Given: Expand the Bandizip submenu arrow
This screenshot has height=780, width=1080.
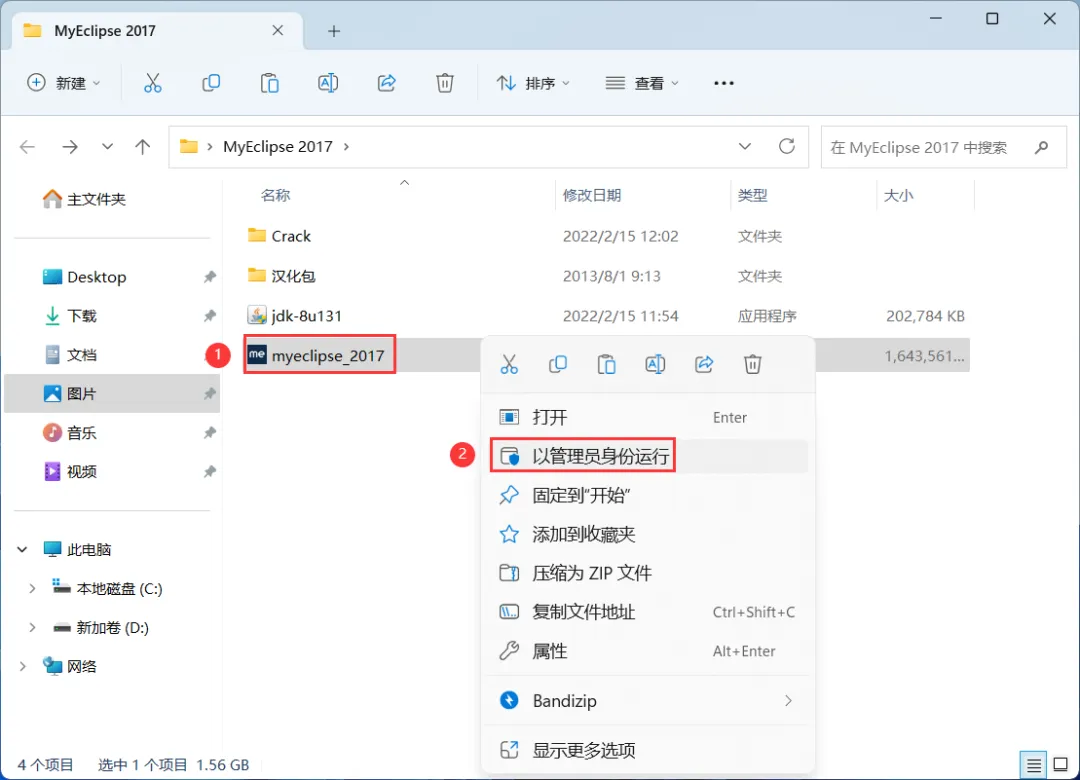Looking at the screenshot, I should point(789,701).
